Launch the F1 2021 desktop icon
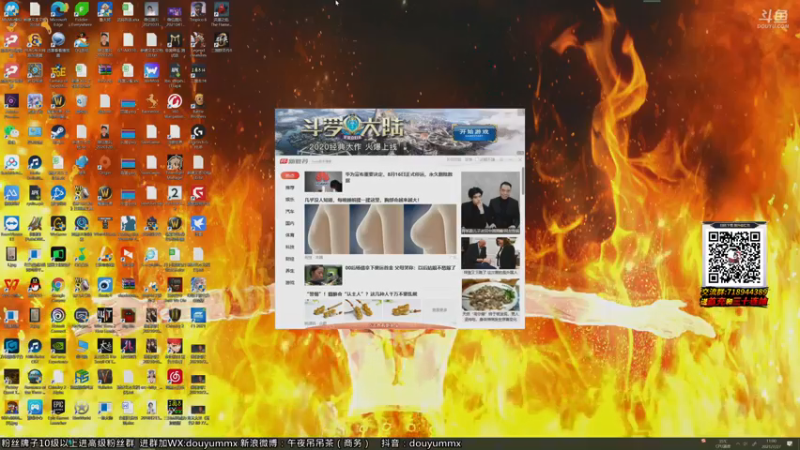800x450 pixels. point(198,316)
